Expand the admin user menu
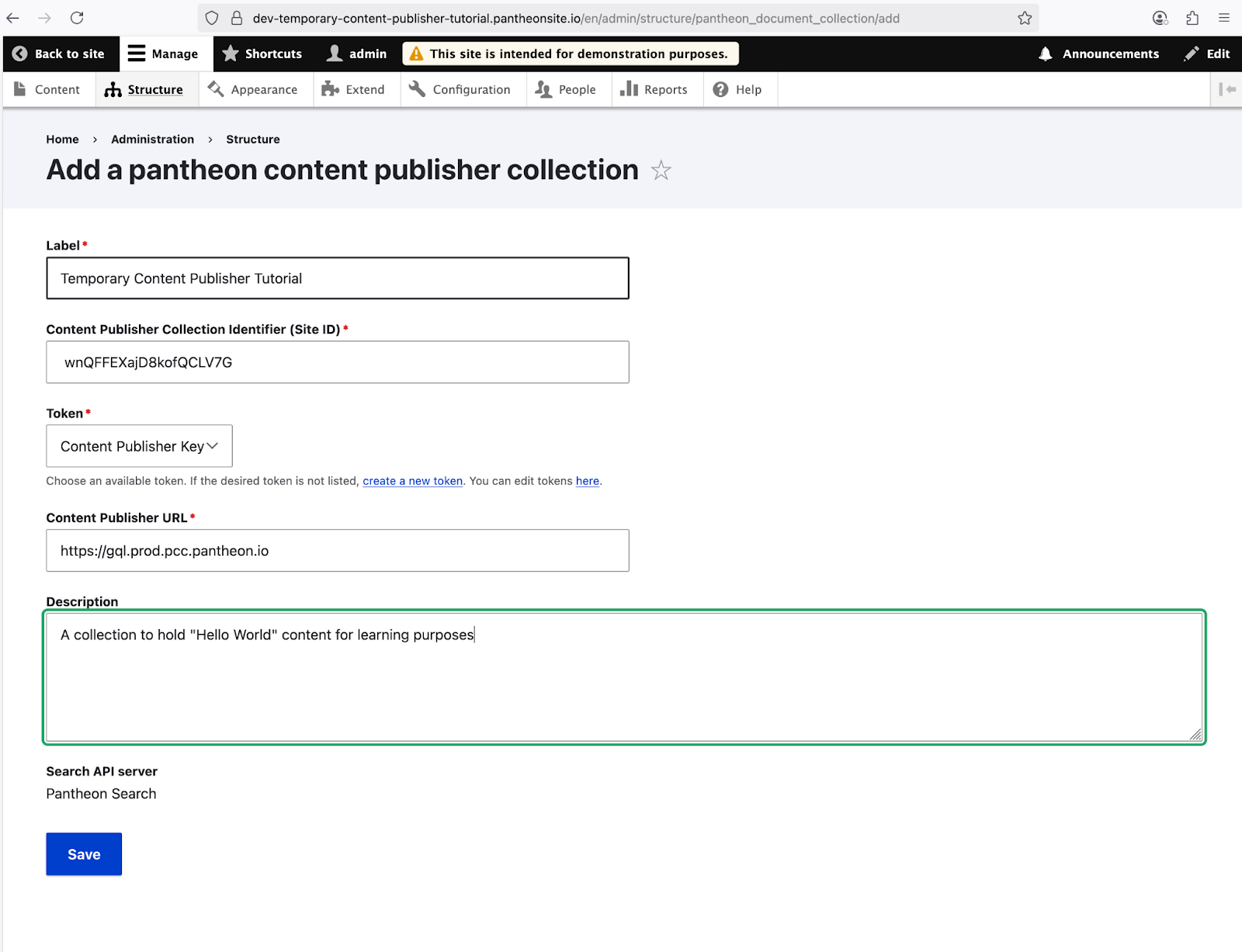Image resolution: width=1242 pixels, height=952 pixels. point(357,54)
